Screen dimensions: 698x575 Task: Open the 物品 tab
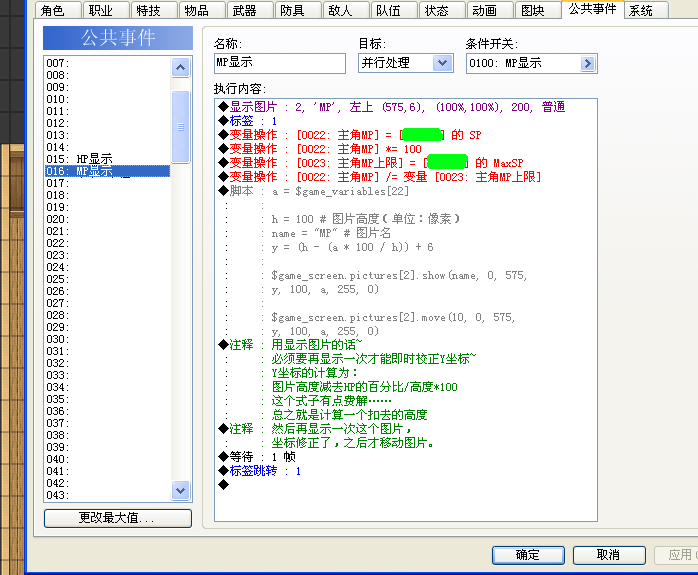click(202, 10)
